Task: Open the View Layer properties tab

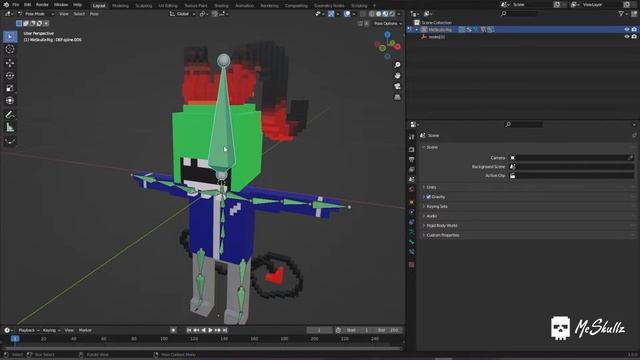Action: point(411,169)
